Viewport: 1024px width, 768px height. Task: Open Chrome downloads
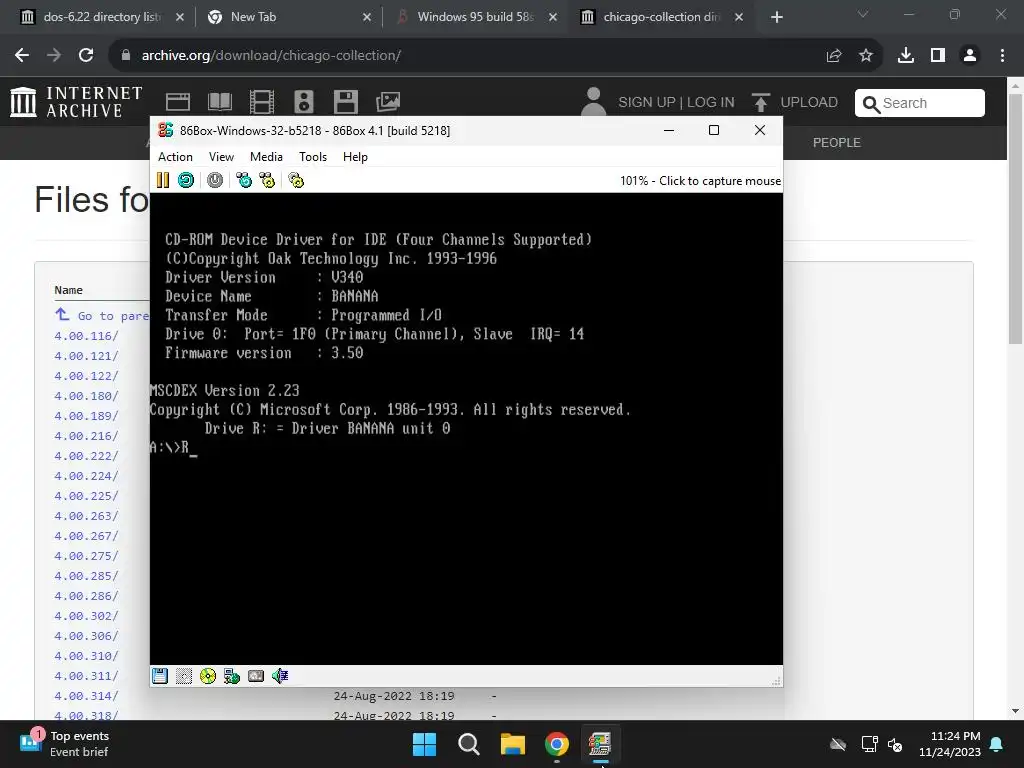click(905, 56)
